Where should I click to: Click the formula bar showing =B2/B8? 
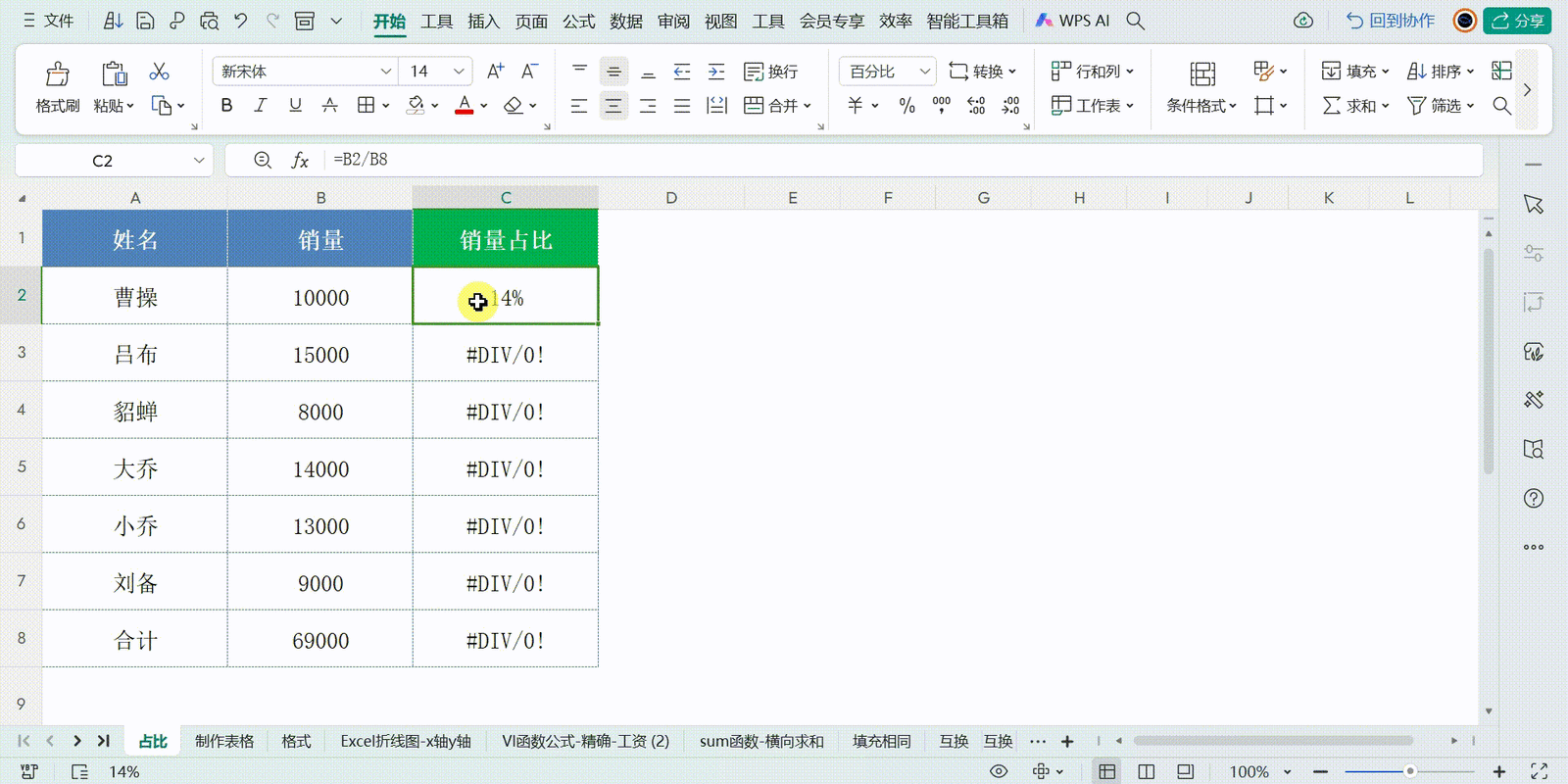pyautogui.click(x=853, y=160)
